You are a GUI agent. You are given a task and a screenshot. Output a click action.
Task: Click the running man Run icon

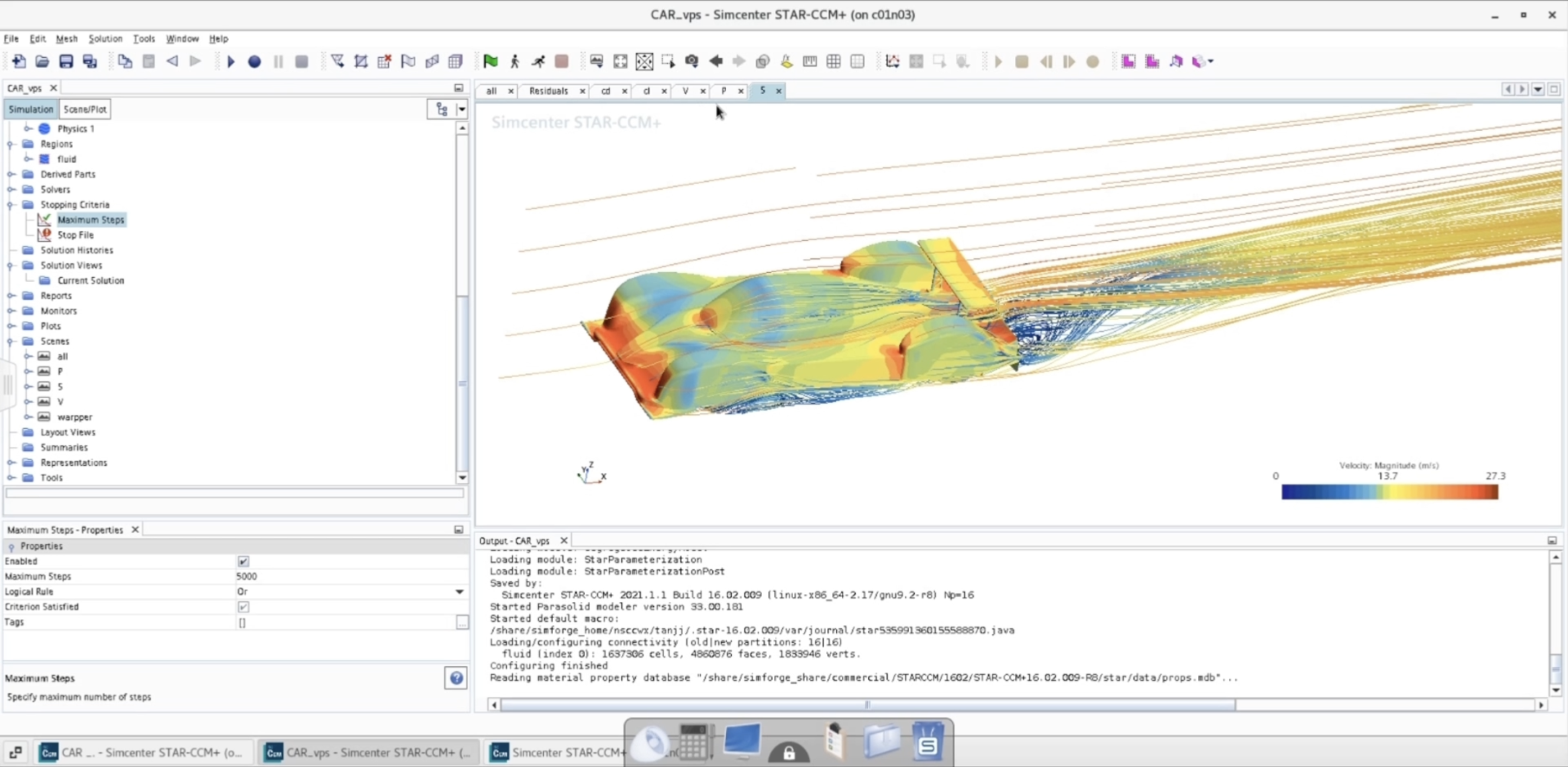tap(538, 61)
